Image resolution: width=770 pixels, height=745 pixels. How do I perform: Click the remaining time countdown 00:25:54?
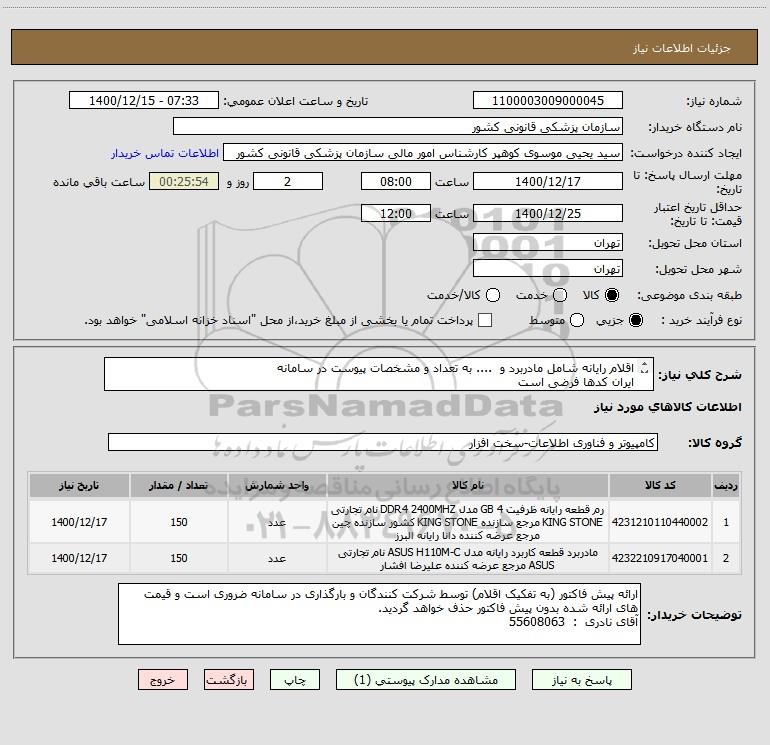tap(184, 181)
